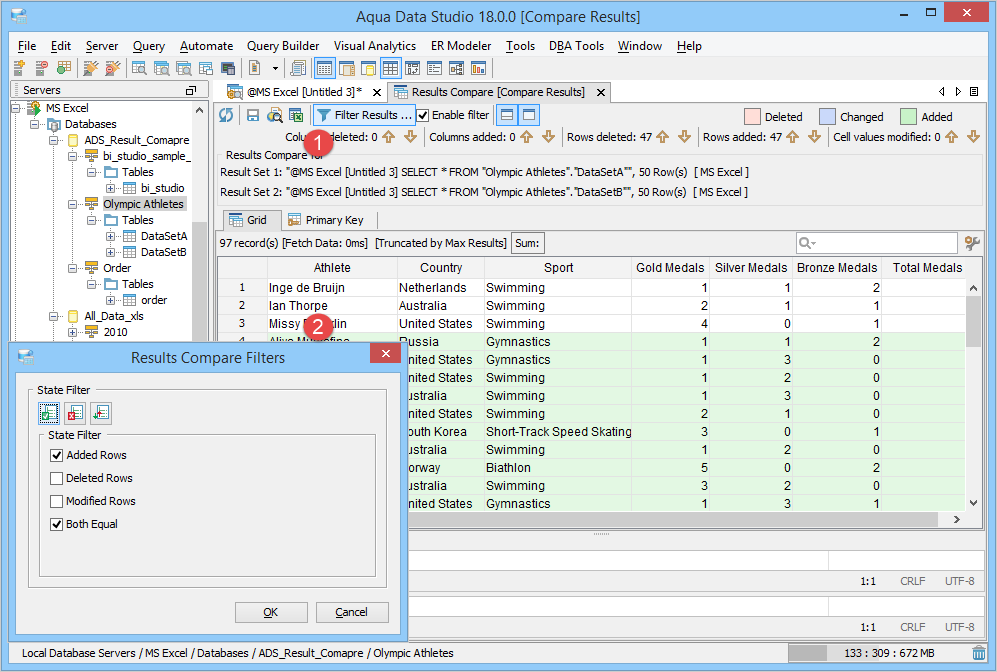Click the green Added color swatch
Screen dimensions: 997x672
908,117
